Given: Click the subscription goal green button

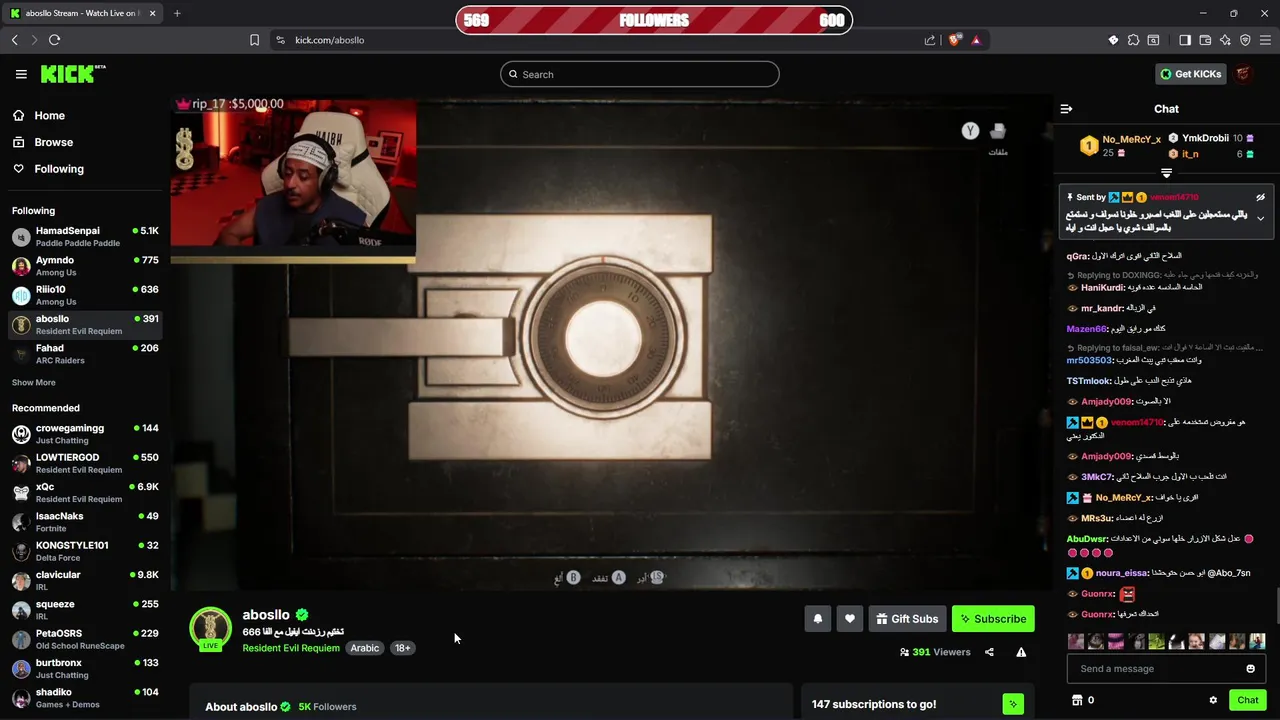Looking at the screenshot, I should (x=1013, y=704).
